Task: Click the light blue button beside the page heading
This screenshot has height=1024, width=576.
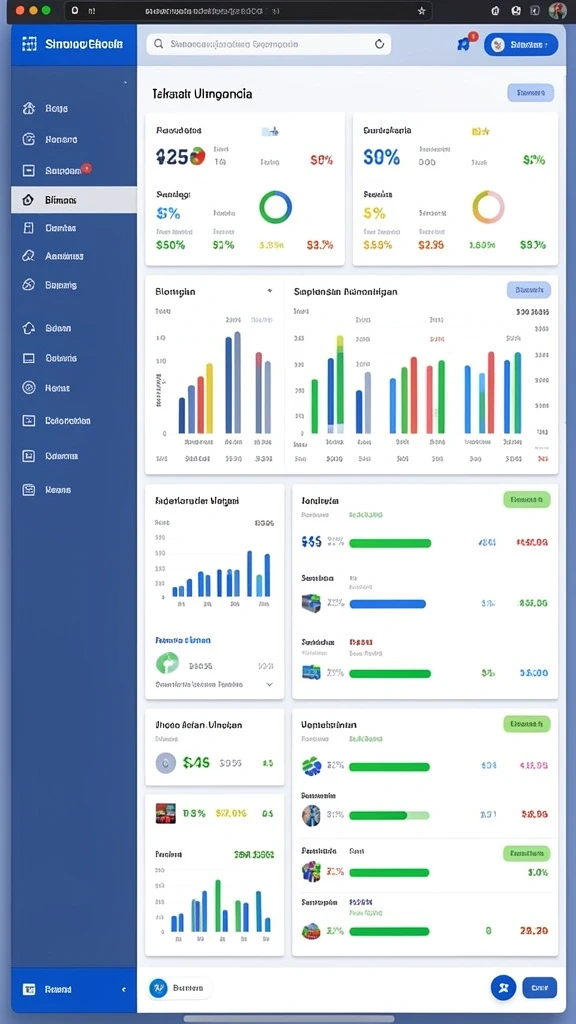Action: [530, 93]
